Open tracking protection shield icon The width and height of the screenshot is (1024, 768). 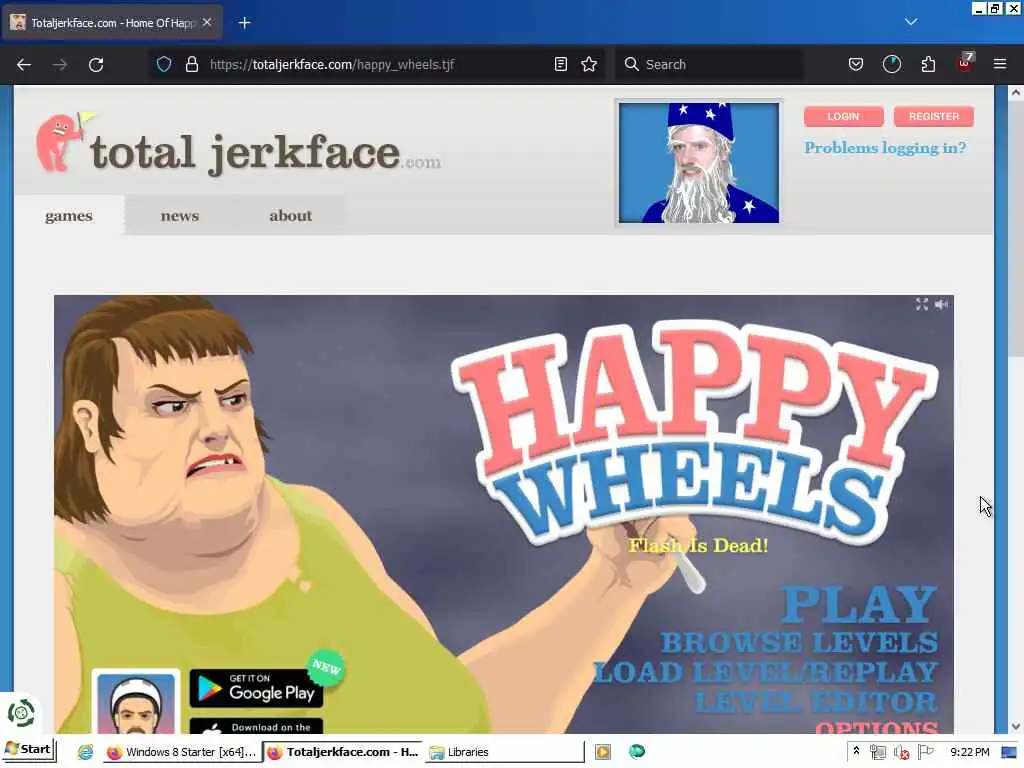coord(164,64)
